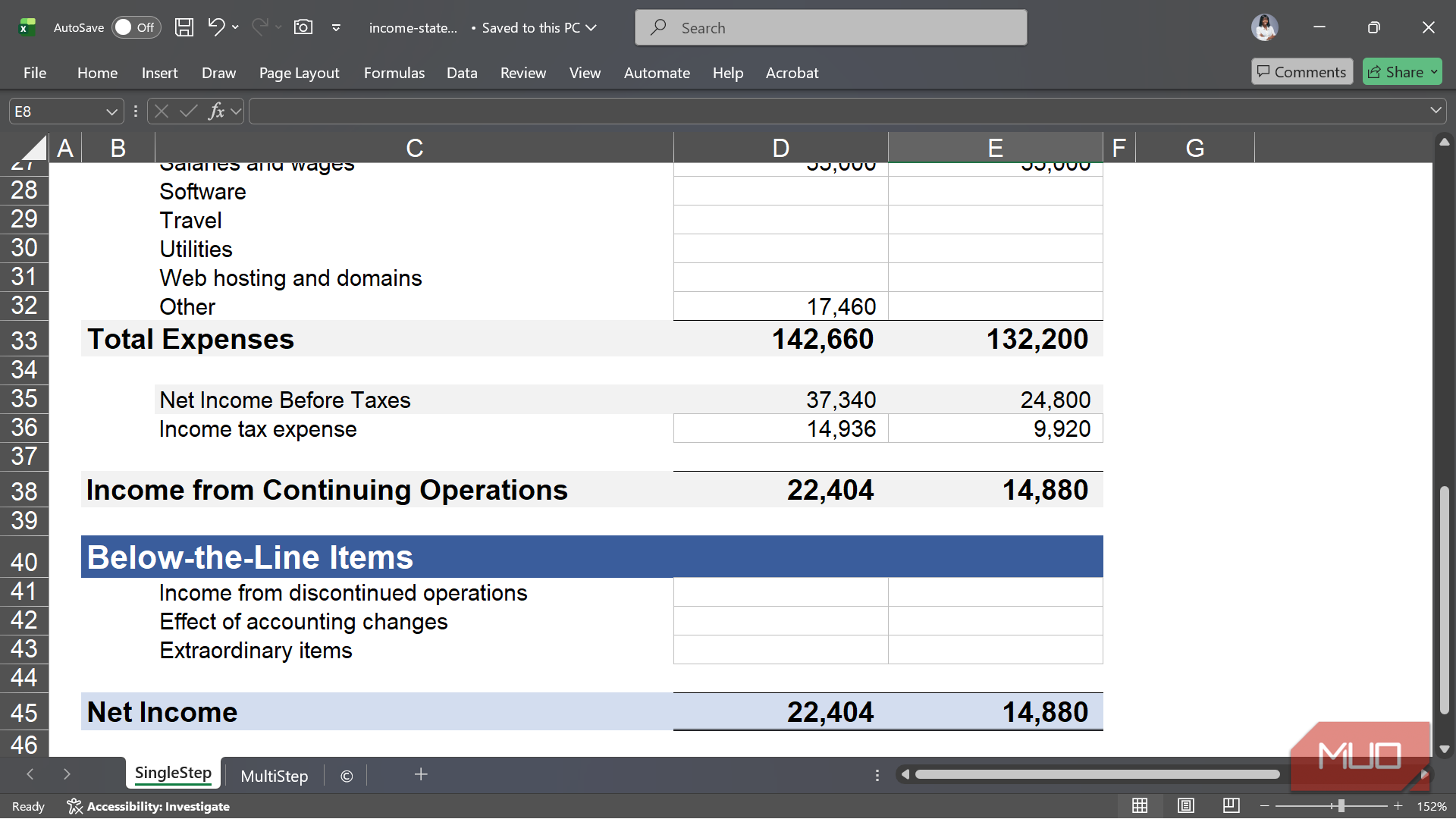Open the File menu
Image resolution: width=1456 pixels, height=819 pixels.
[x=35, y=73]
